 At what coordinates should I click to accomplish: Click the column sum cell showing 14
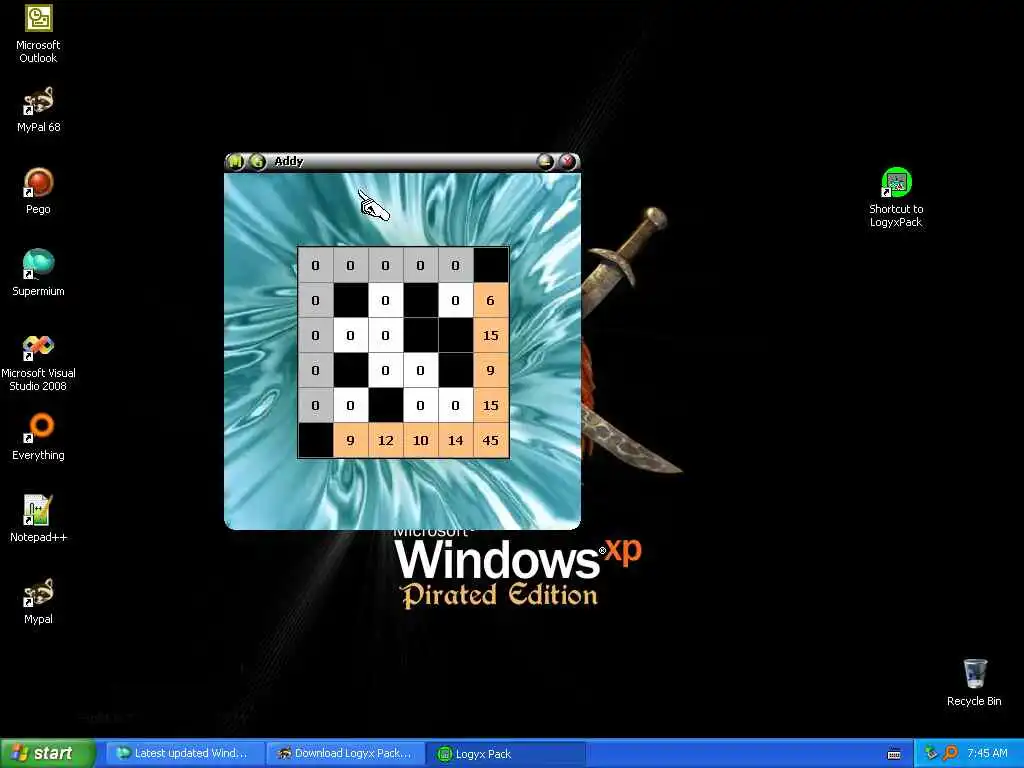click(455, 440)
